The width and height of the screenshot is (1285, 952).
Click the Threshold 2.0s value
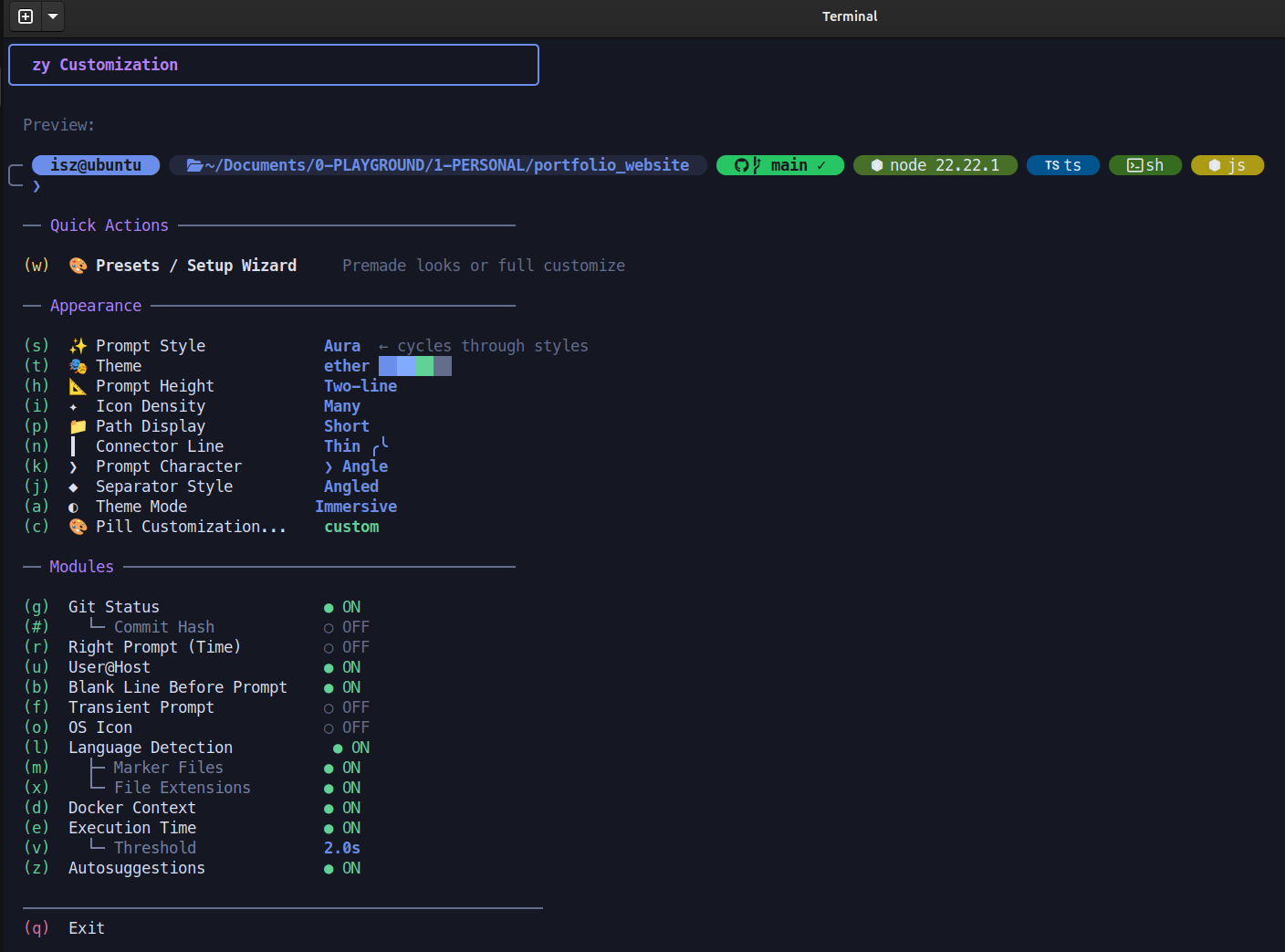[342, 848]
